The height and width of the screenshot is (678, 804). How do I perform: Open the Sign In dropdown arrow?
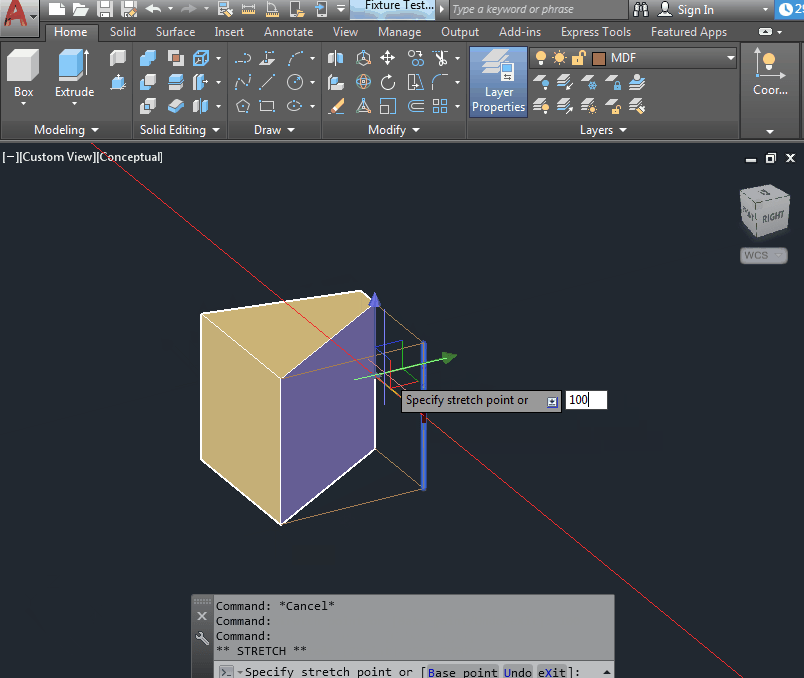click(766, 9)
